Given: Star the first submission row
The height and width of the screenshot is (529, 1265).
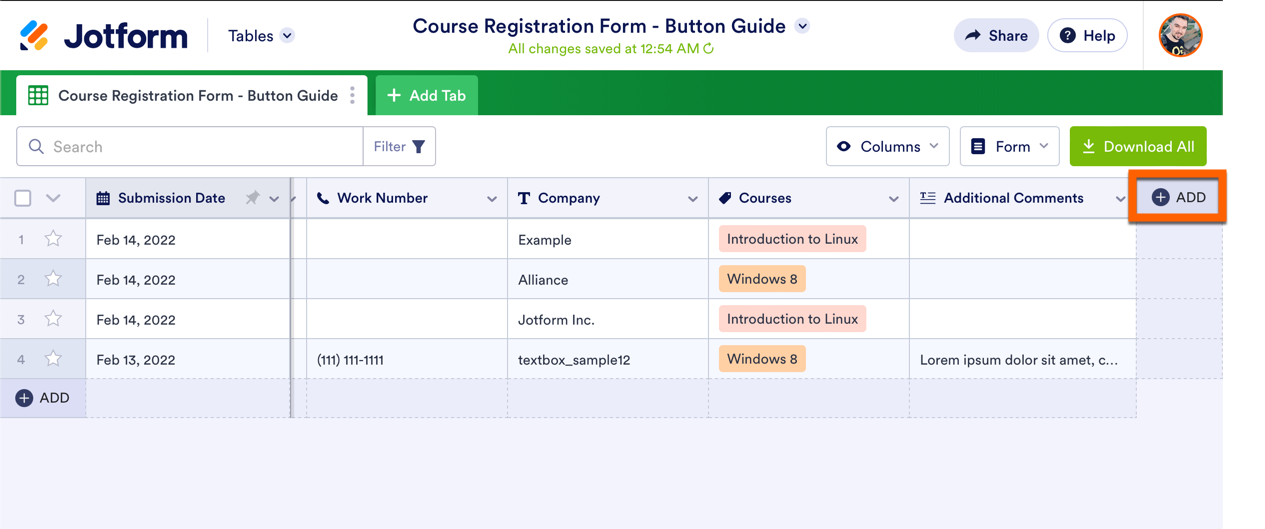Looking at the screenshot, I should (53, 239).
